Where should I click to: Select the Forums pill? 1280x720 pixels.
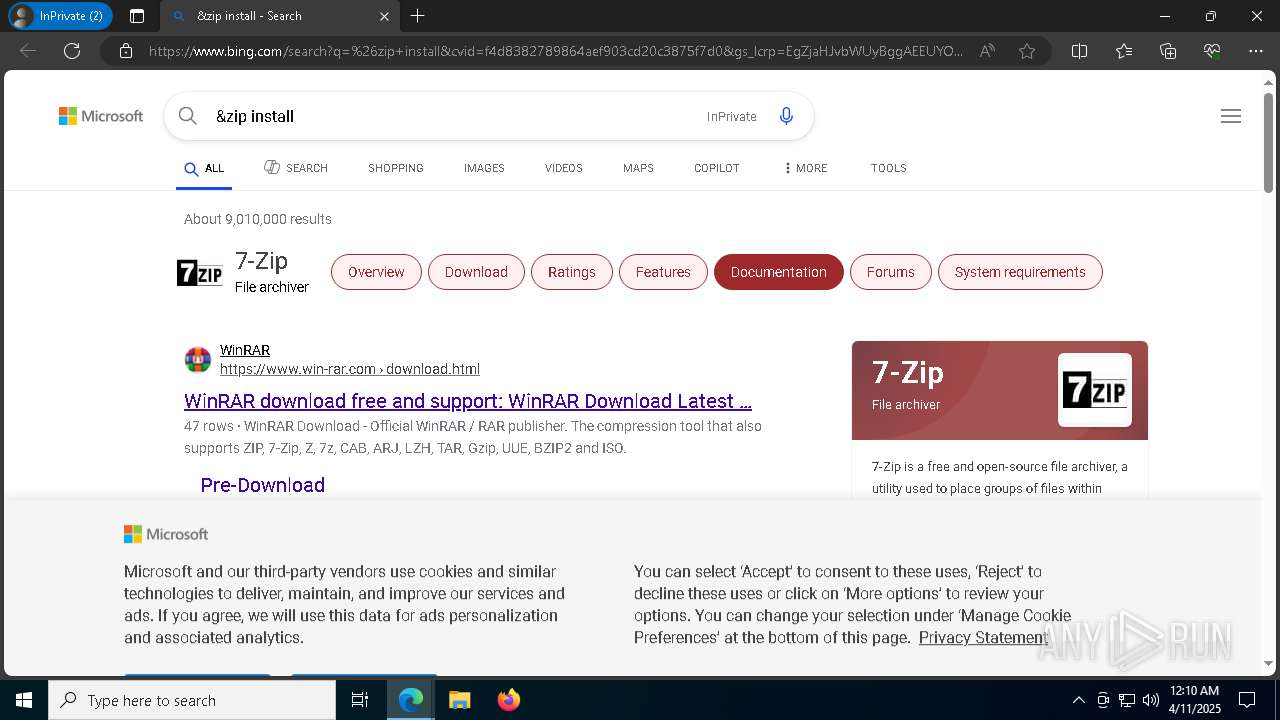[x=891, y=272]
